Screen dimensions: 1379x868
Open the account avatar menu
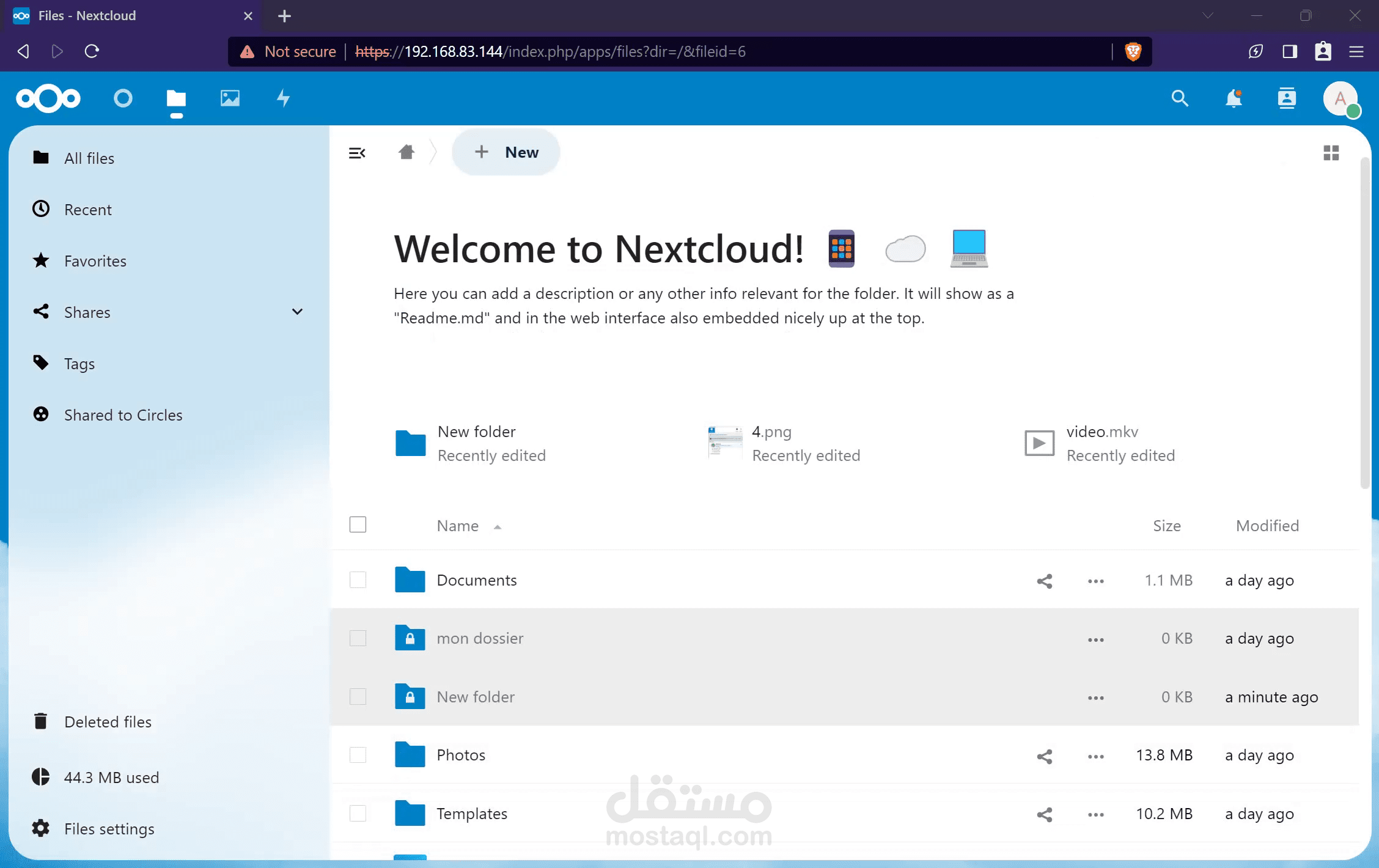coord(1340,98)
